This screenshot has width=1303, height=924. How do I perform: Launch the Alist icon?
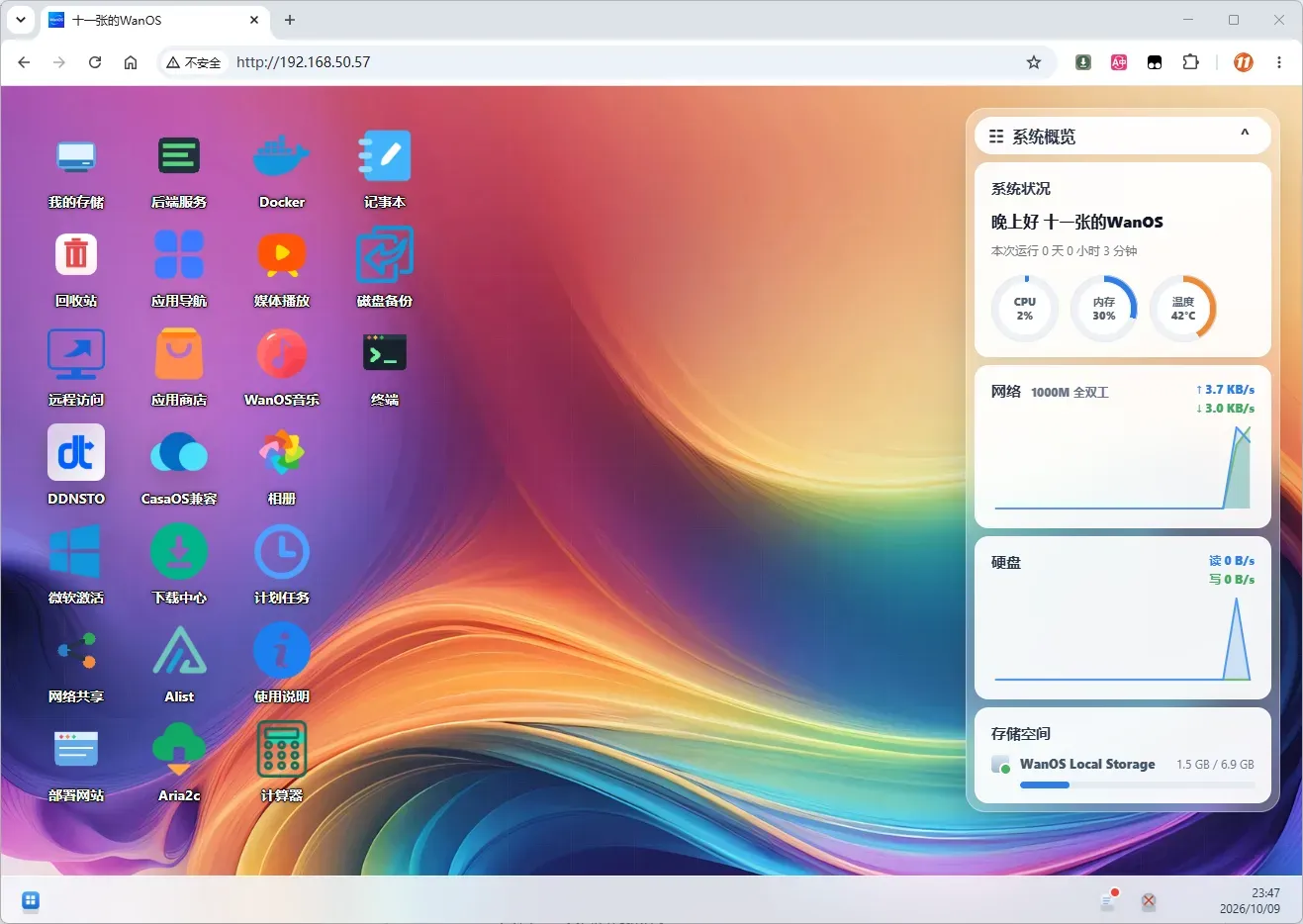tap(179, 651)
